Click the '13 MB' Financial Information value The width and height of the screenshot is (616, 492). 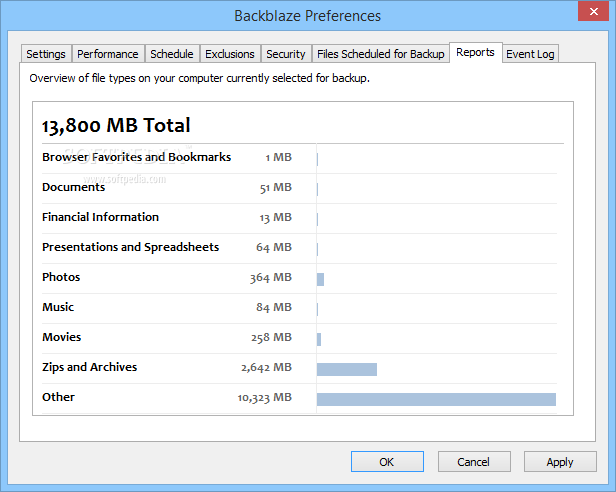click(x=275, y=217)
